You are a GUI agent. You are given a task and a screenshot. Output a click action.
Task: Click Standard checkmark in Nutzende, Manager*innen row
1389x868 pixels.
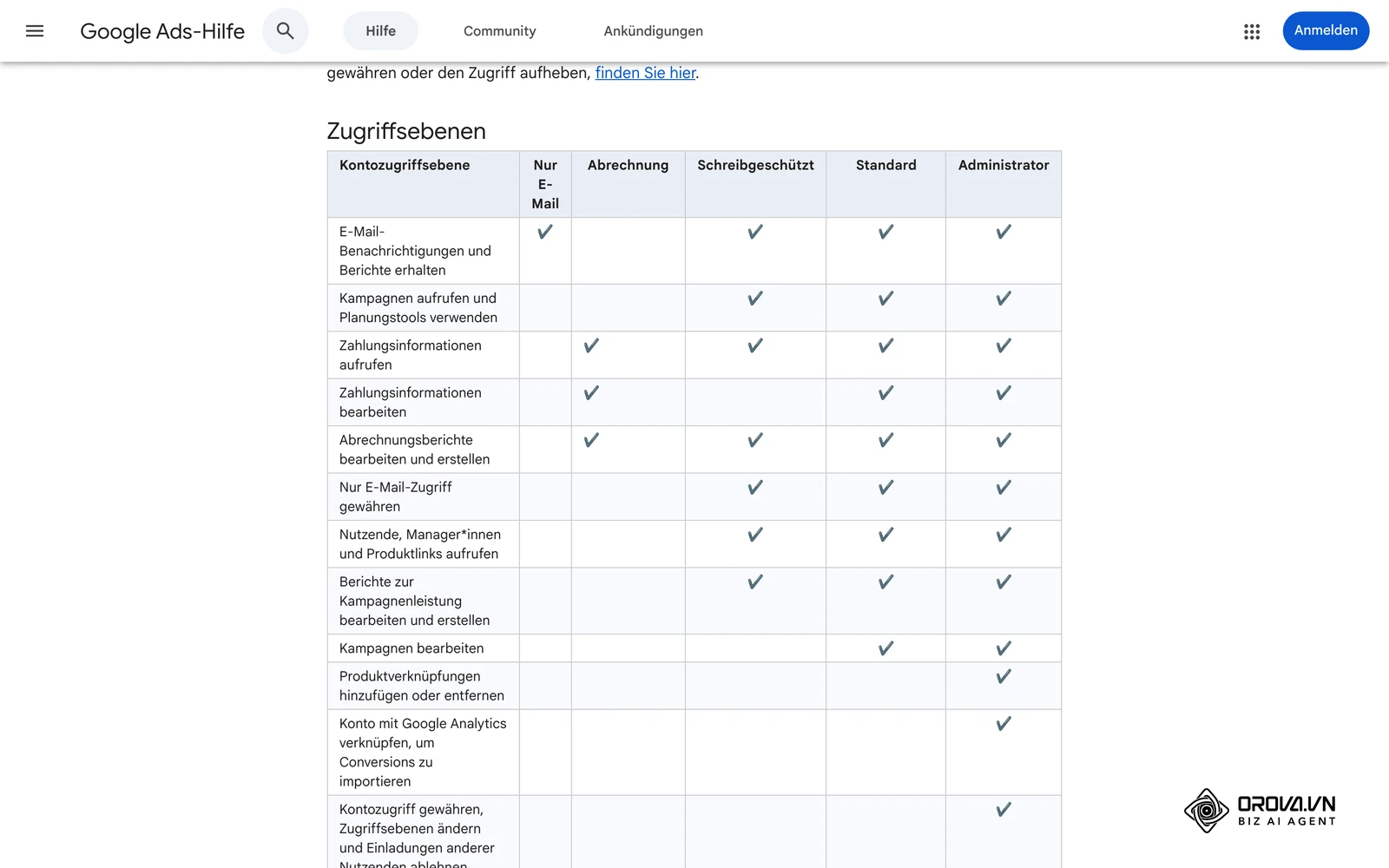pyautogui.click(x=885, y=535)
